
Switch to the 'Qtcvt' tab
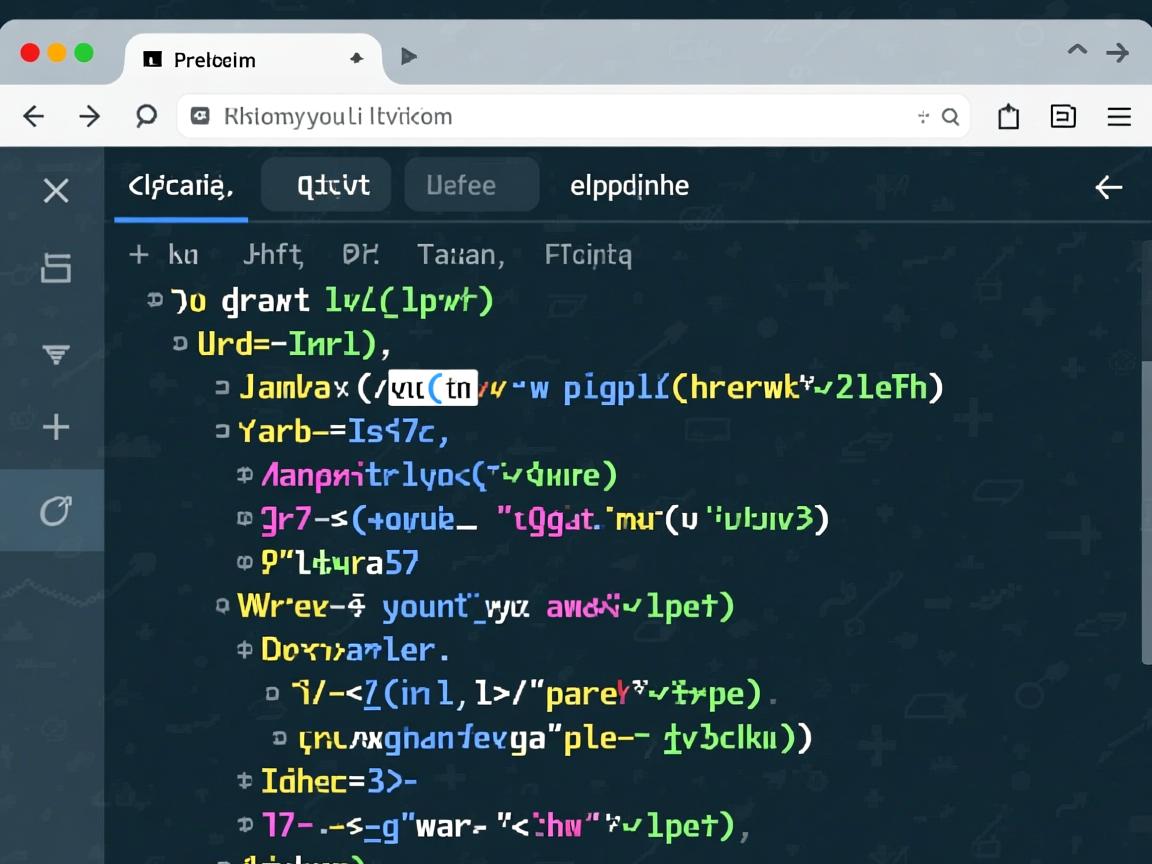pyautogui.click(x=333, y=186)
